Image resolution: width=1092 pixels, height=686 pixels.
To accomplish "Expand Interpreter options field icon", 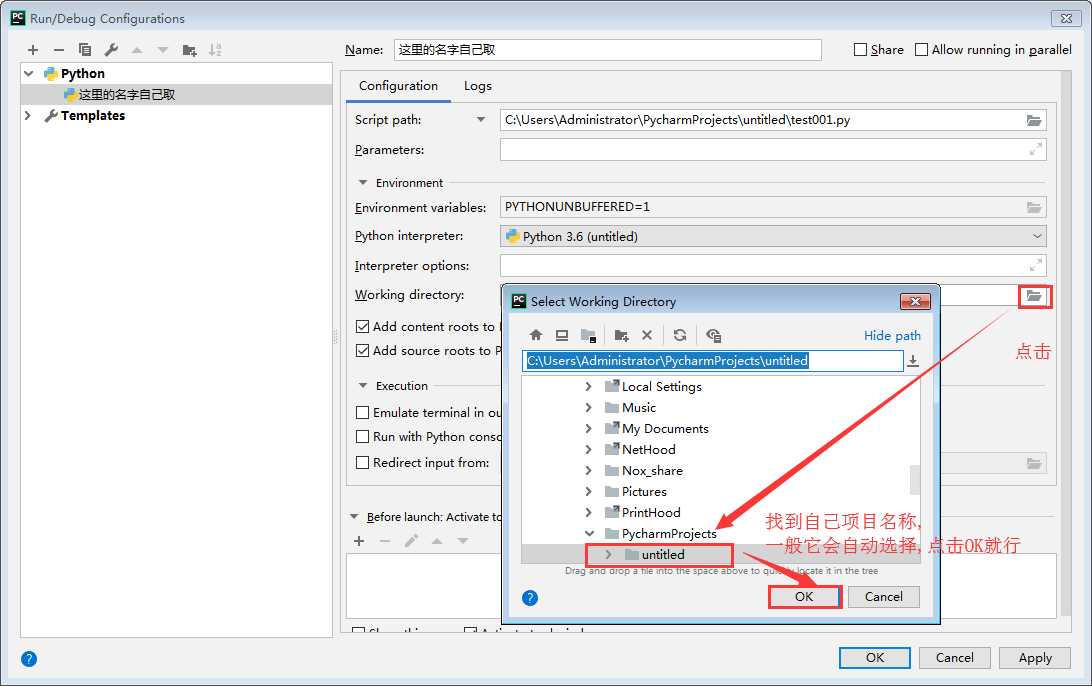I will tap(1036, 265).
